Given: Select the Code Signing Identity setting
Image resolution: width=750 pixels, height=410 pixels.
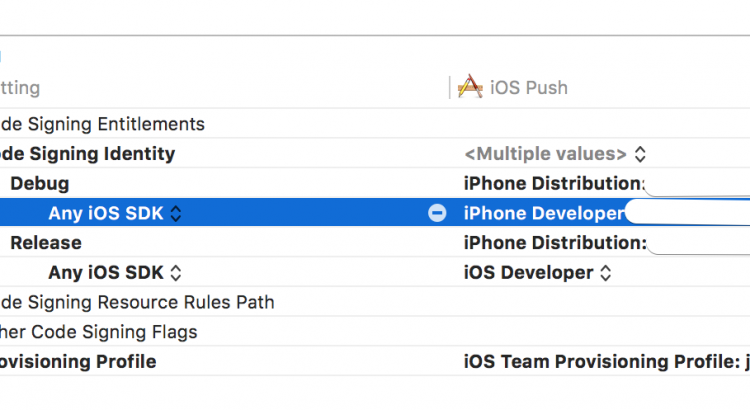Looking at the screenshot, I should 88,154.
